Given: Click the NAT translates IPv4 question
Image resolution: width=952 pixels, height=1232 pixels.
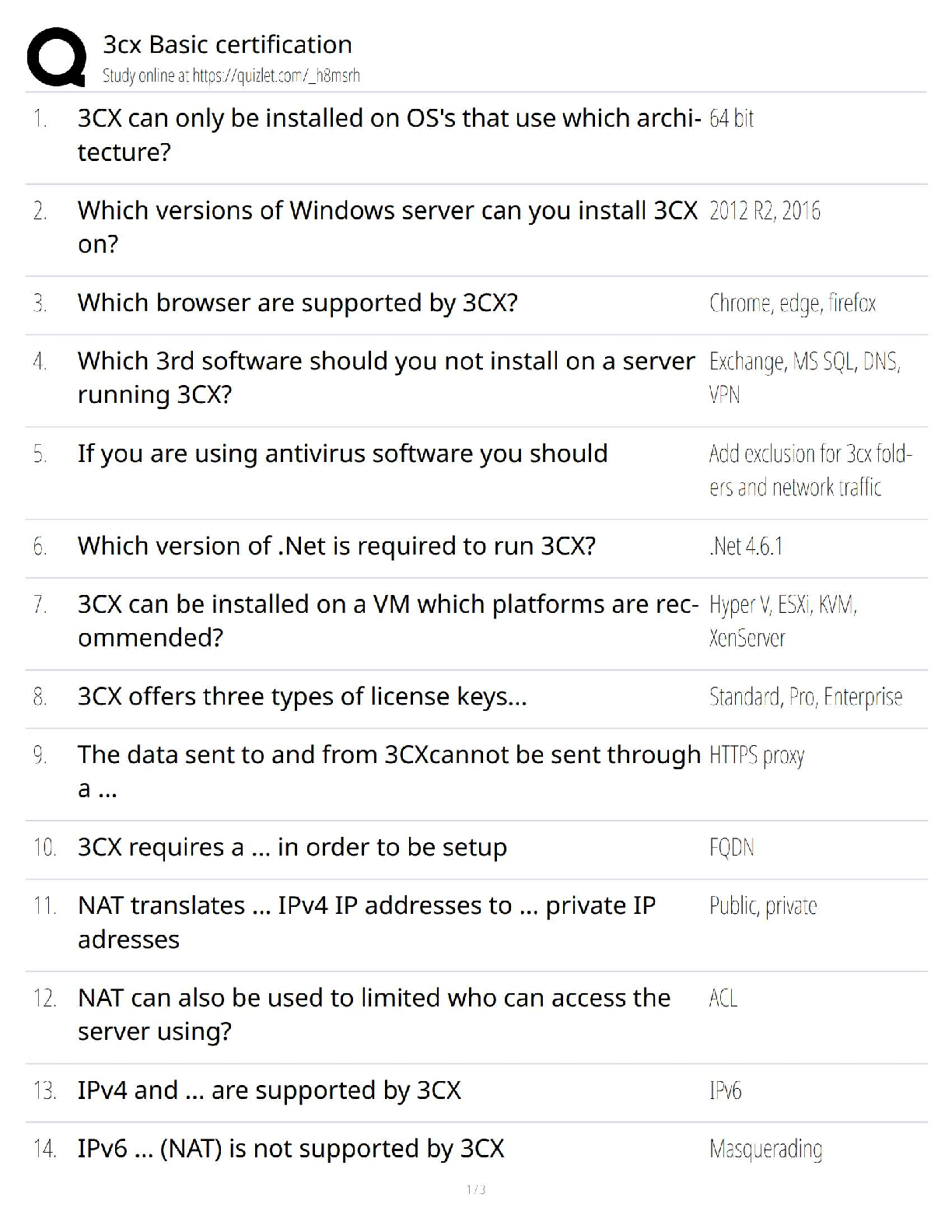Looking at the screenshot, I should coord(366,922).
